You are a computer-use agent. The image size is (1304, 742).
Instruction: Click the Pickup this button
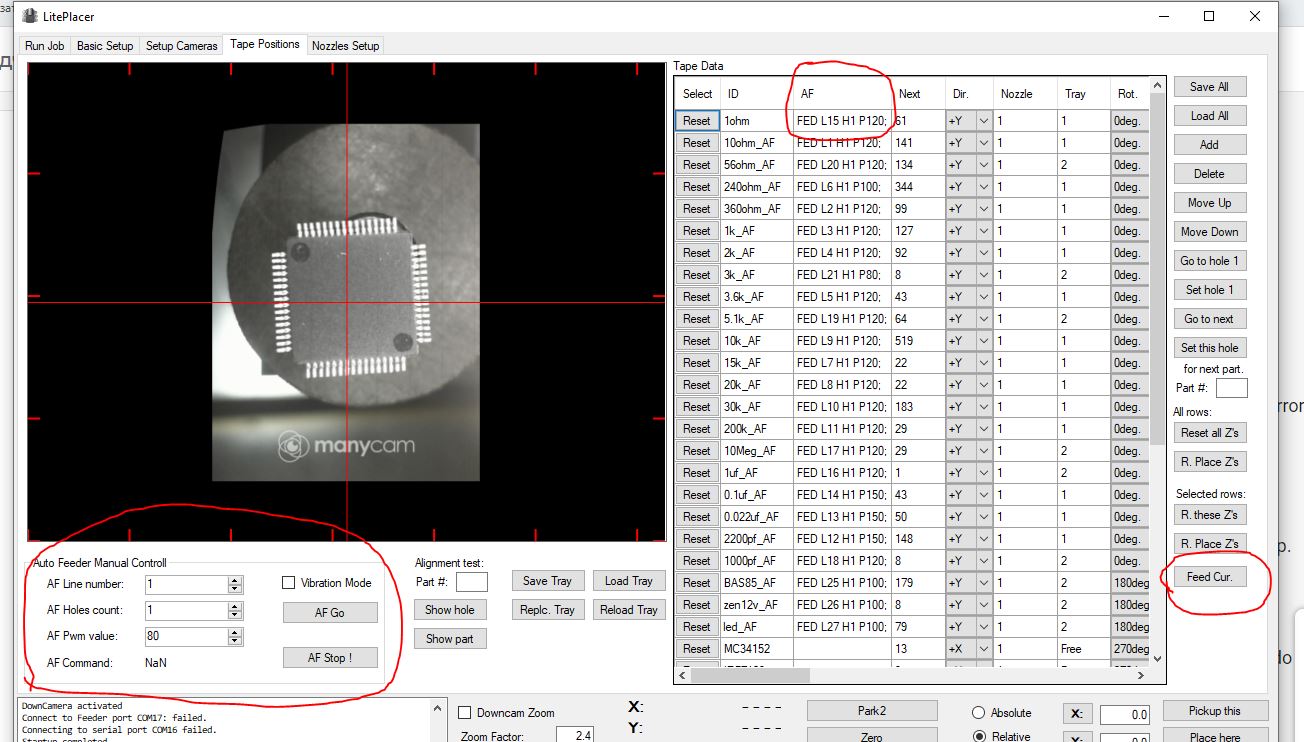click(1215, 711)
